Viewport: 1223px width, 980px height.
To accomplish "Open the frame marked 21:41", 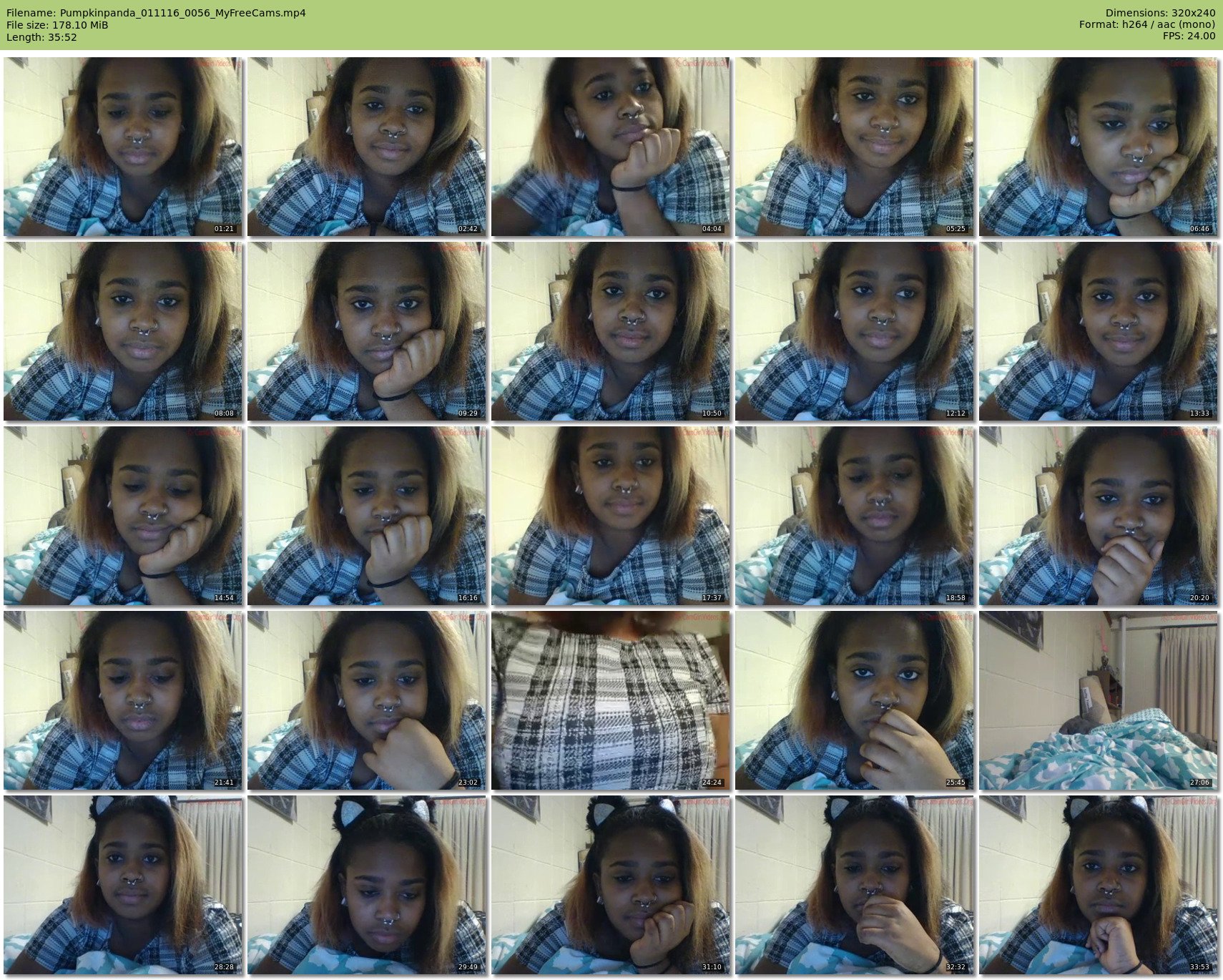I will click(x=123, y=700).
